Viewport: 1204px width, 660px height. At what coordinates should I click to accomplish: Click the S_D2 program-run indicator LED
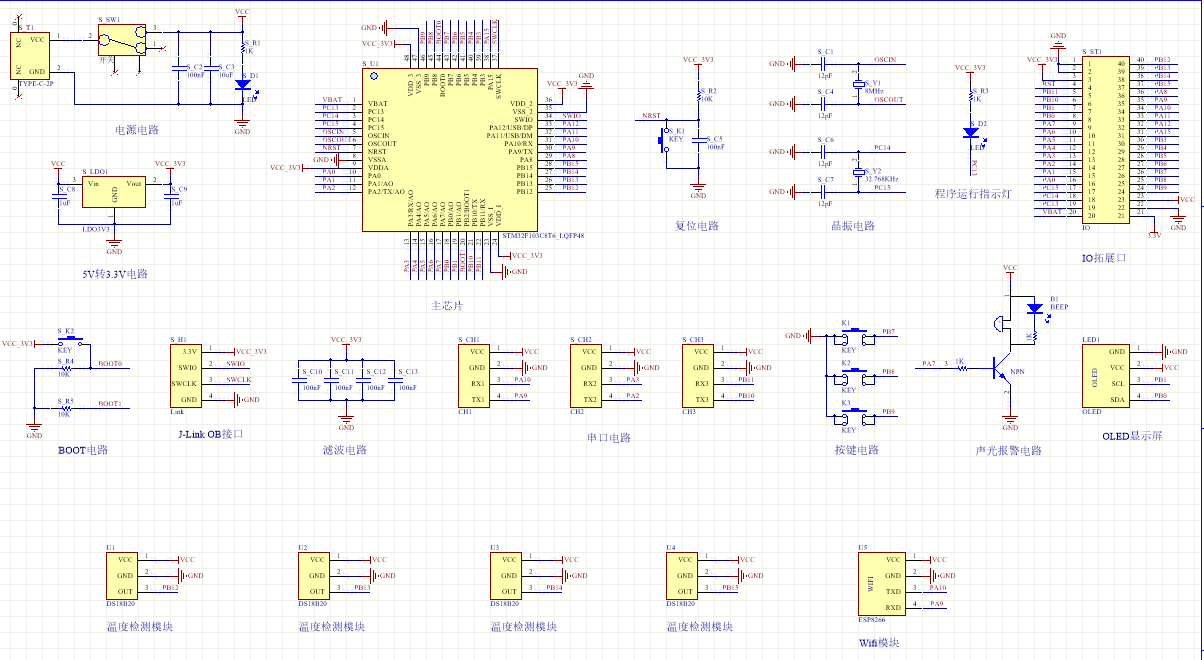(970, 132)
